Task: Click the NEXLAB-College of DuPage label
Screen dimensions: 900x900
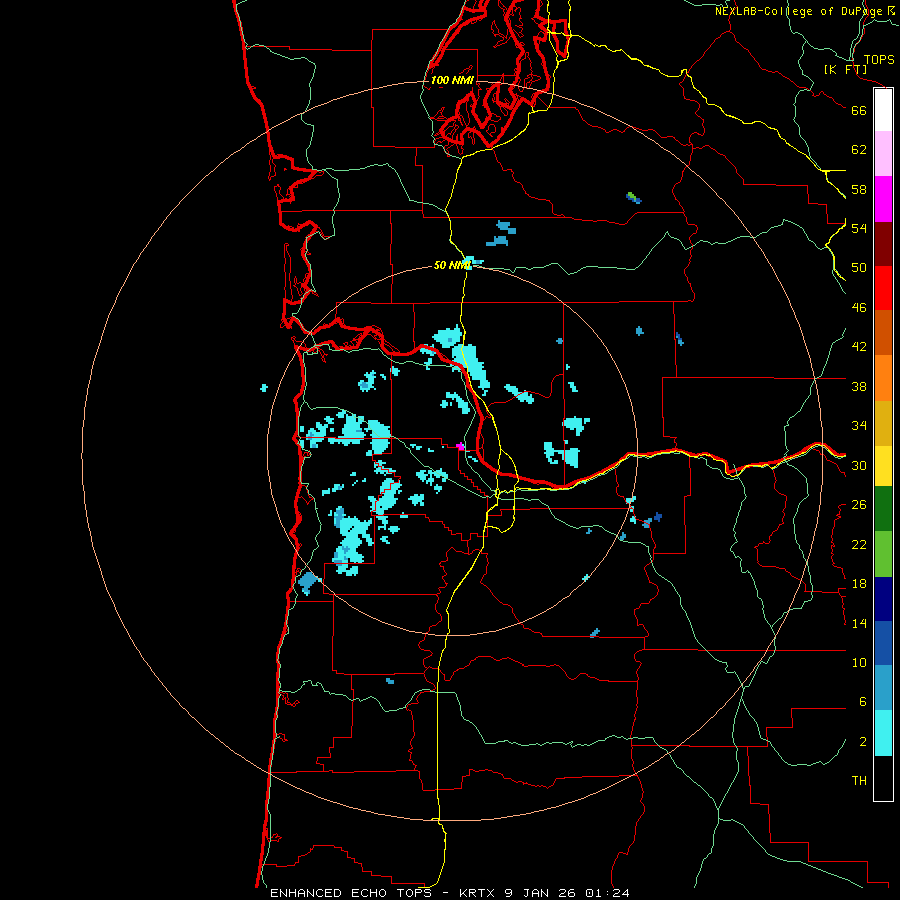Action: [x=804, y=11]
